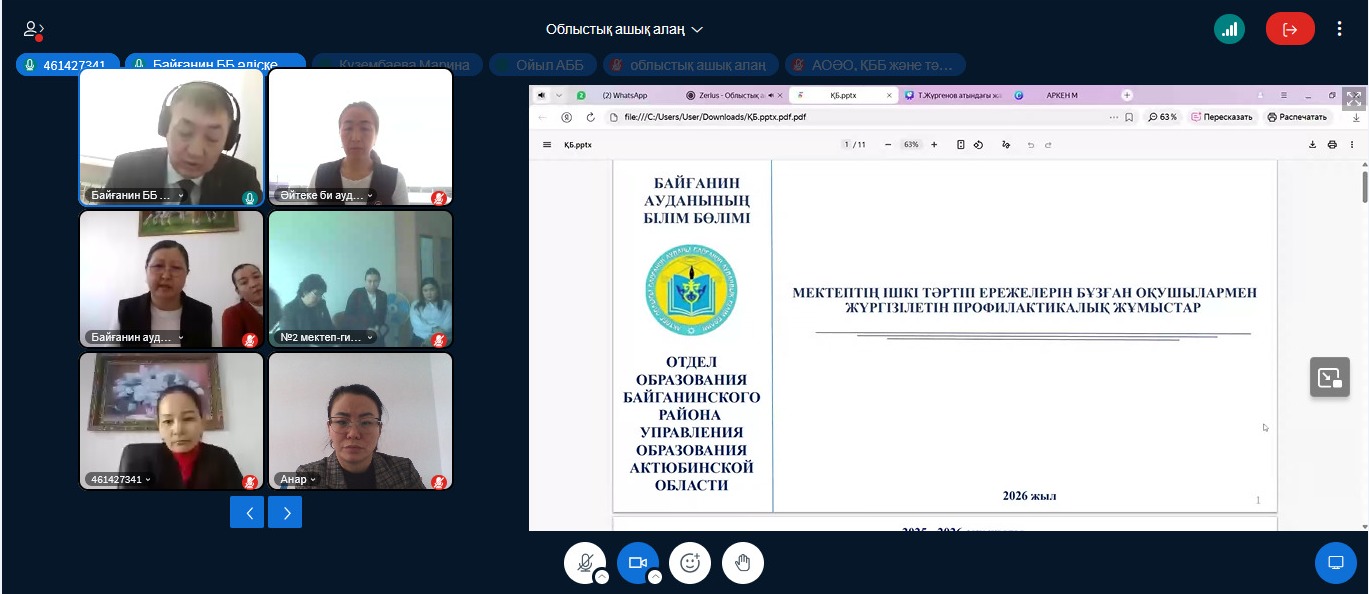Open the smiley reactions button
The width and height of the screenshot is (1369, 594).
[x=689, y=563]
